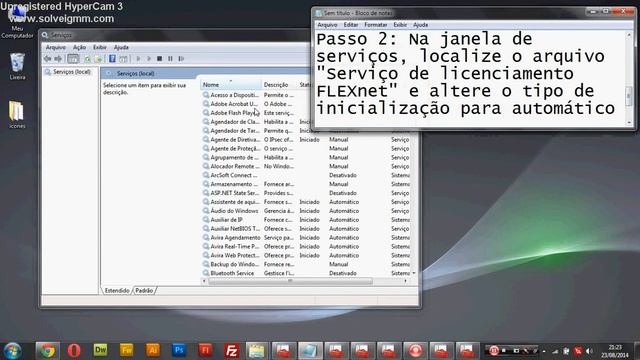Click the Windows Start orb
640x360 pixels.
(x=13, y=351)
